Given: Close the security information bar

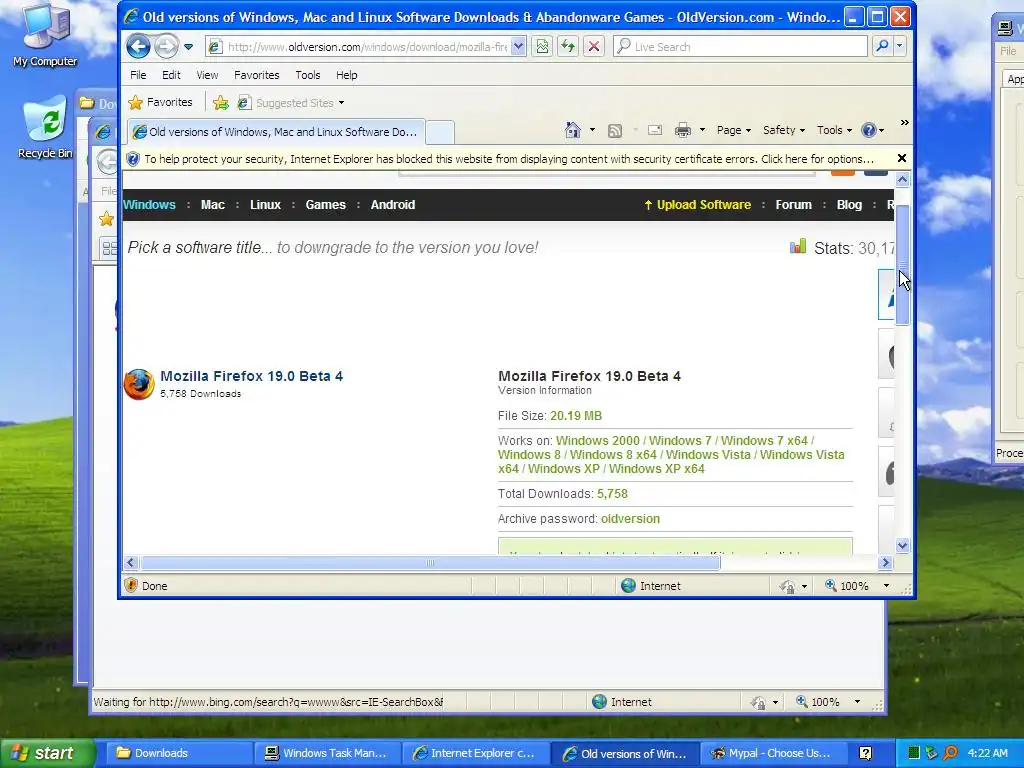Looking at the screenshot, I should [902, 158].
